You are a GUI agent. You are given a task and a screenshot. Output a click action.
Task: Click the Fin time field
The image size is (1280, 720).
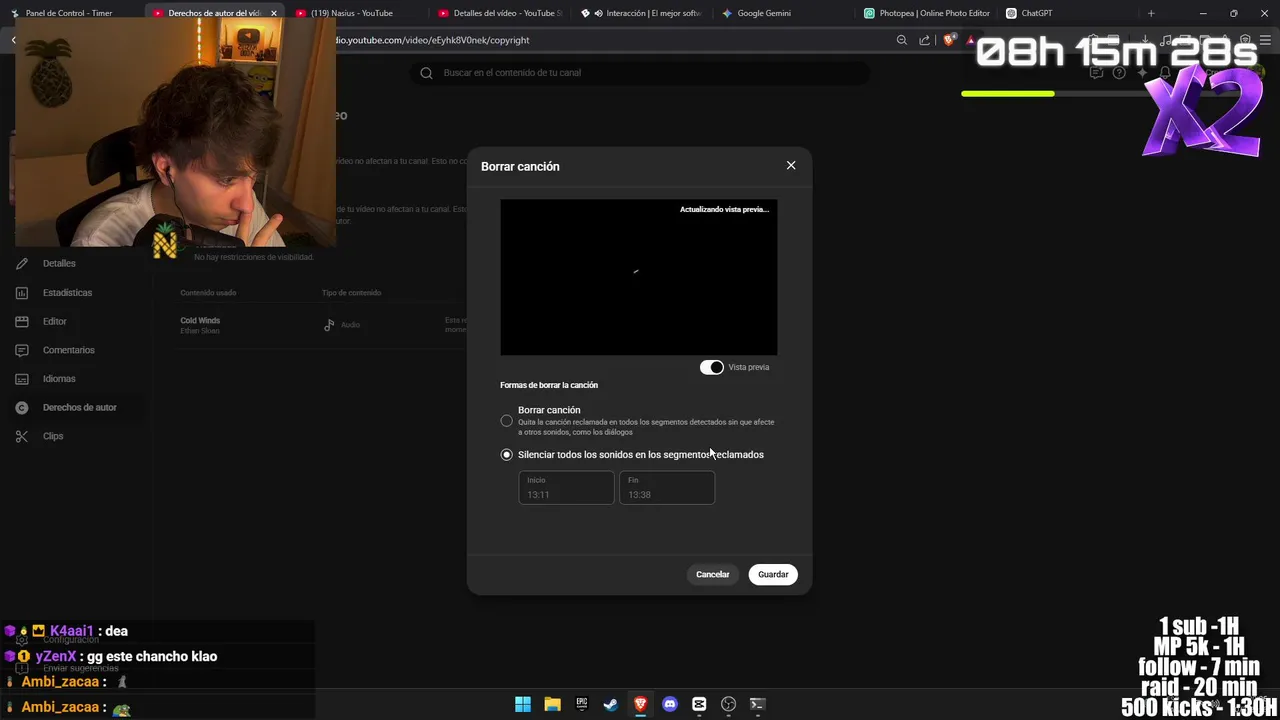(x=667, y=488)
